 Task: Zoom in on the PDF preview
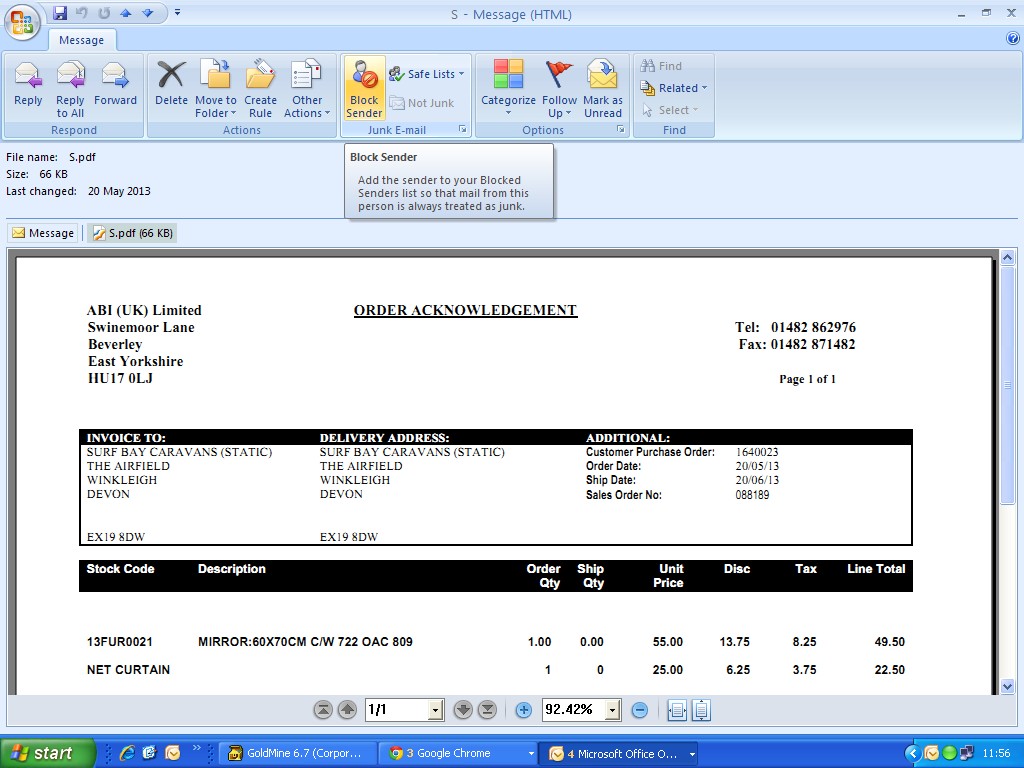[x=523, y=710]
